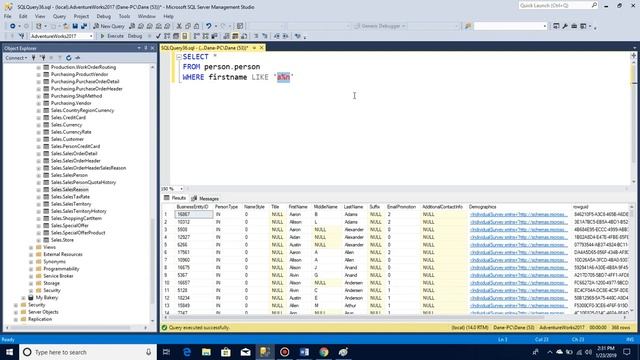Select the Sales.Customer table in tree
The image size is (640, 360).
click(x=67, y=139)
